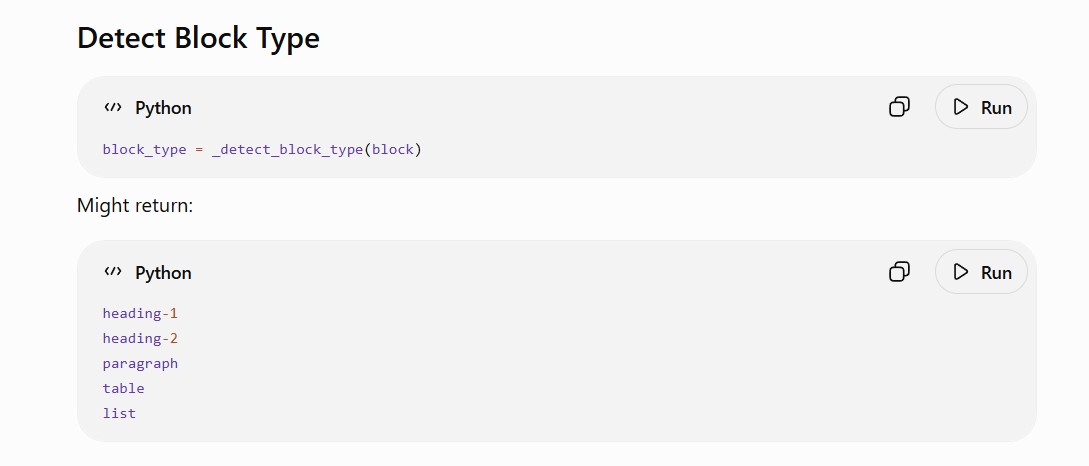The width and height of the screenshot is (1089, 466).
Task: Click the Detect Block Type heading
Action: pyautogui.click(x=199, y=38)
